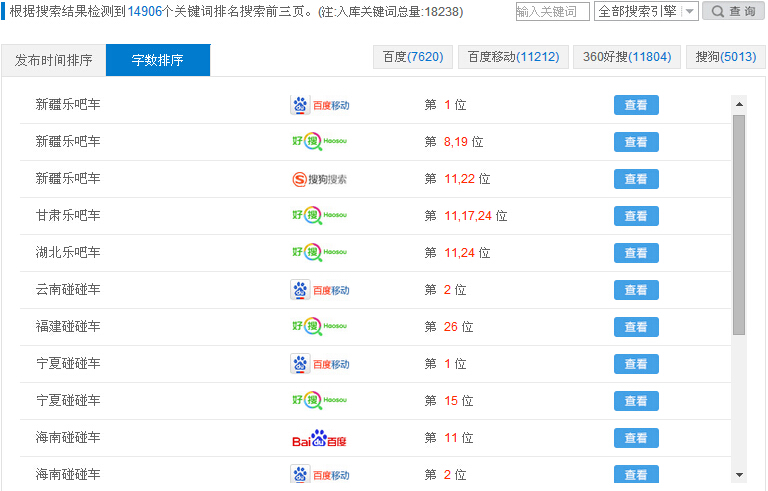The width and height of the screenshot is (768, 491).
Task: Click rank text 11,22
Action: (459, 179)
